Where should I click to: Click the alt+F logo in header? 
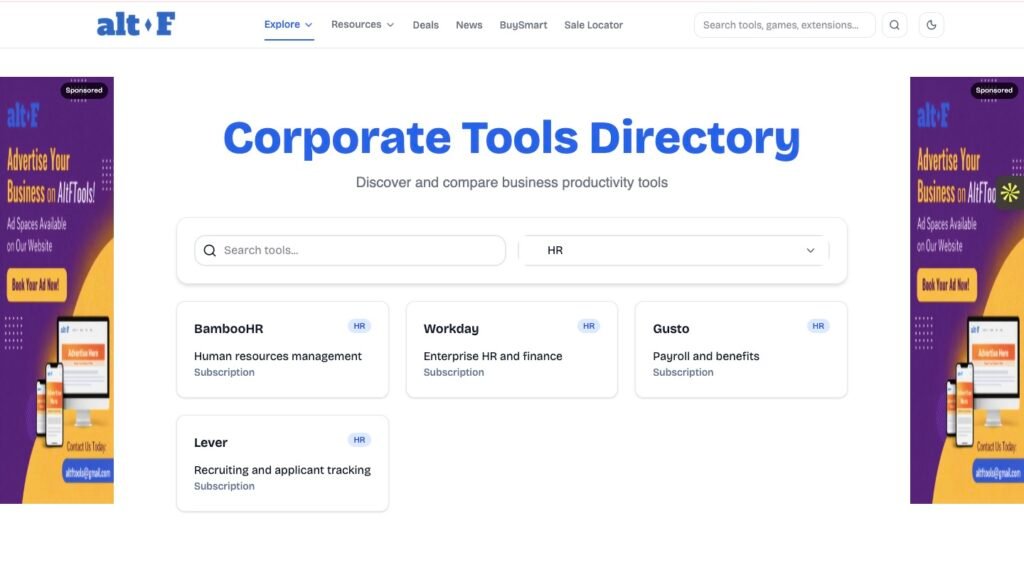(136, 25)
